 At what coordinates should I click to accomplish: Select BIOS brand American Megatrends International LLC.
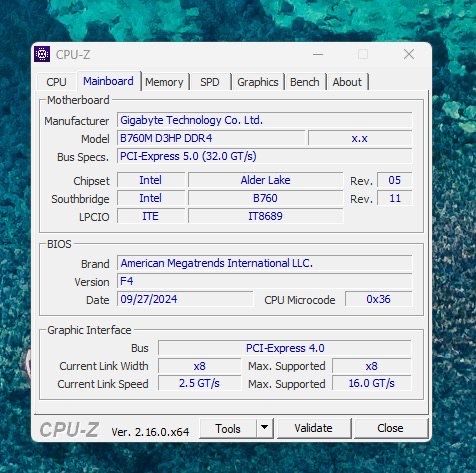264,263
